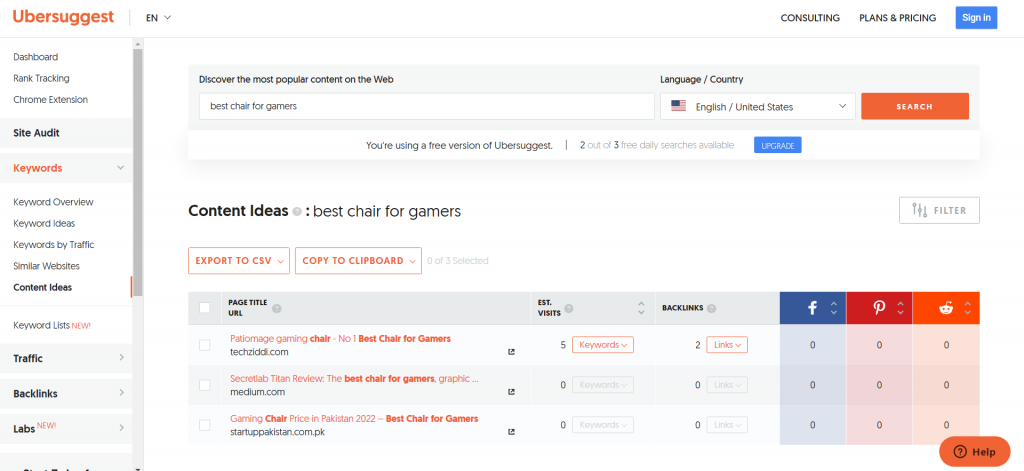Viewport: 1024px width, 471px height.
Task: Select the techziddi.com row checkbox
Action: (x=204, y=345)
